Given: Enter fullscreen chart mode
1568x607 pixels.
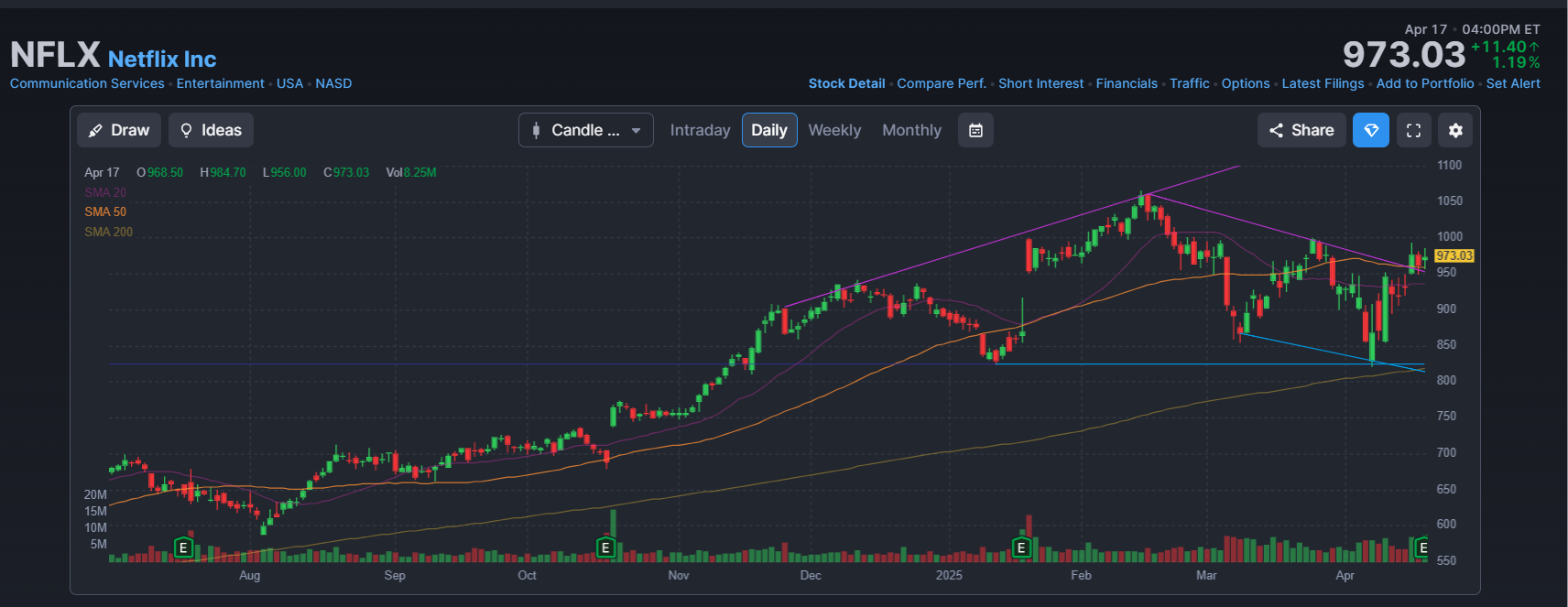Looking at the screenshot, I should (x=1413, y=130).
